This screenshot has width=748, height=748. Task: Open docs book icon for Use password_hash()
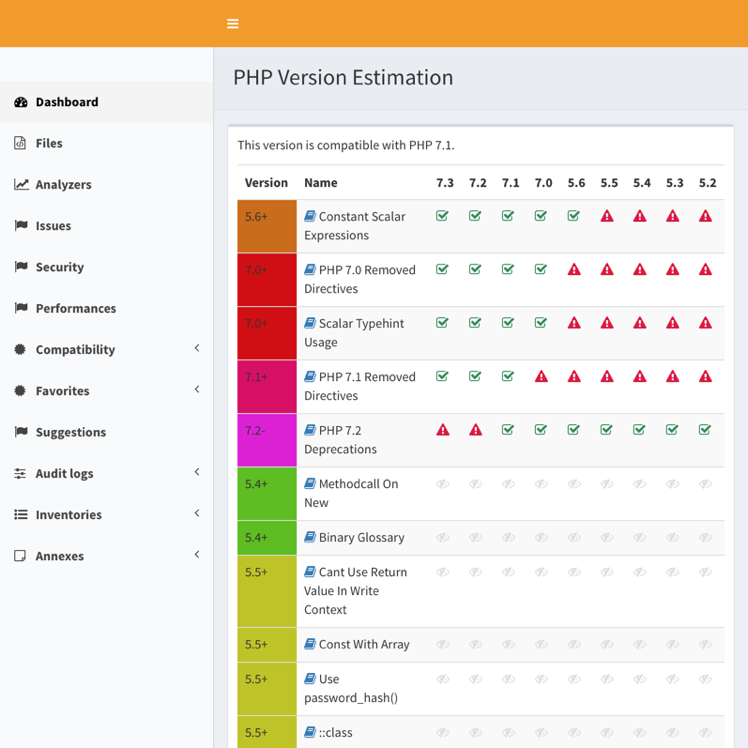[310, 678]
